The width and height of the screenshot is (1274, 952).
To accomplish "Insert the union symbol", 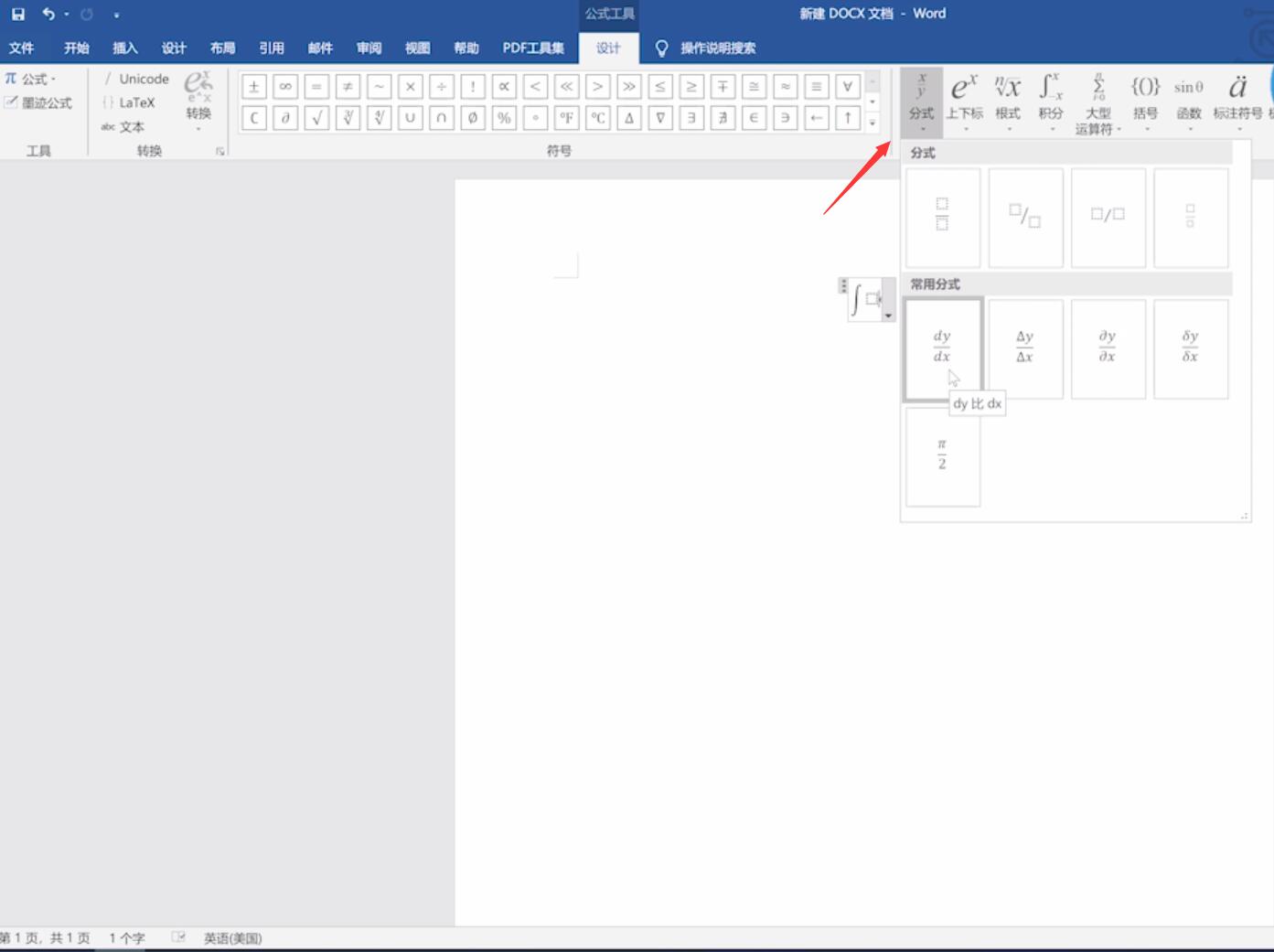I will point(411,118).
